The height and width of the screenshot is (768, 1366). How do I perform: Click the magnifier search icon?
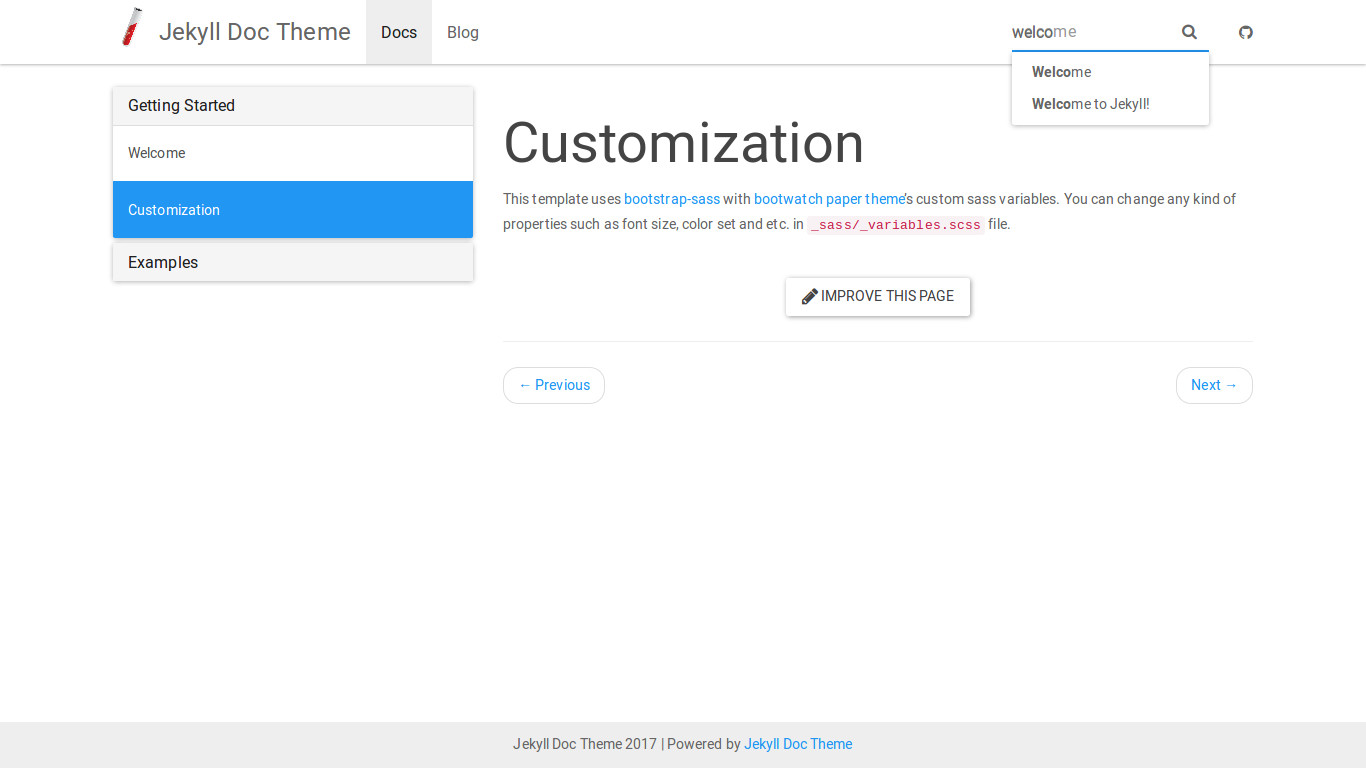[1189, 32]
